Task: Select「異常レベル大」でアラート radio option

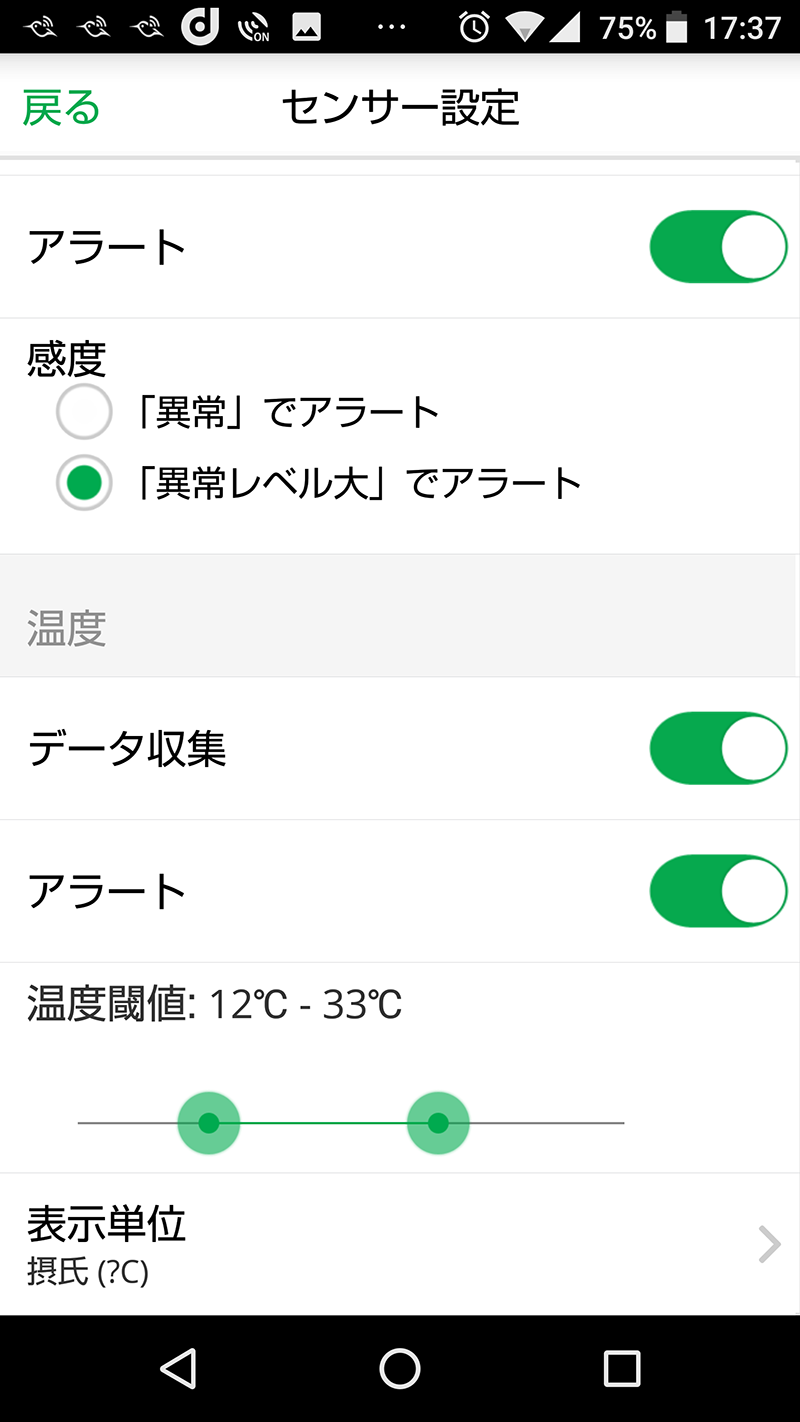Action: click(84, 483)
